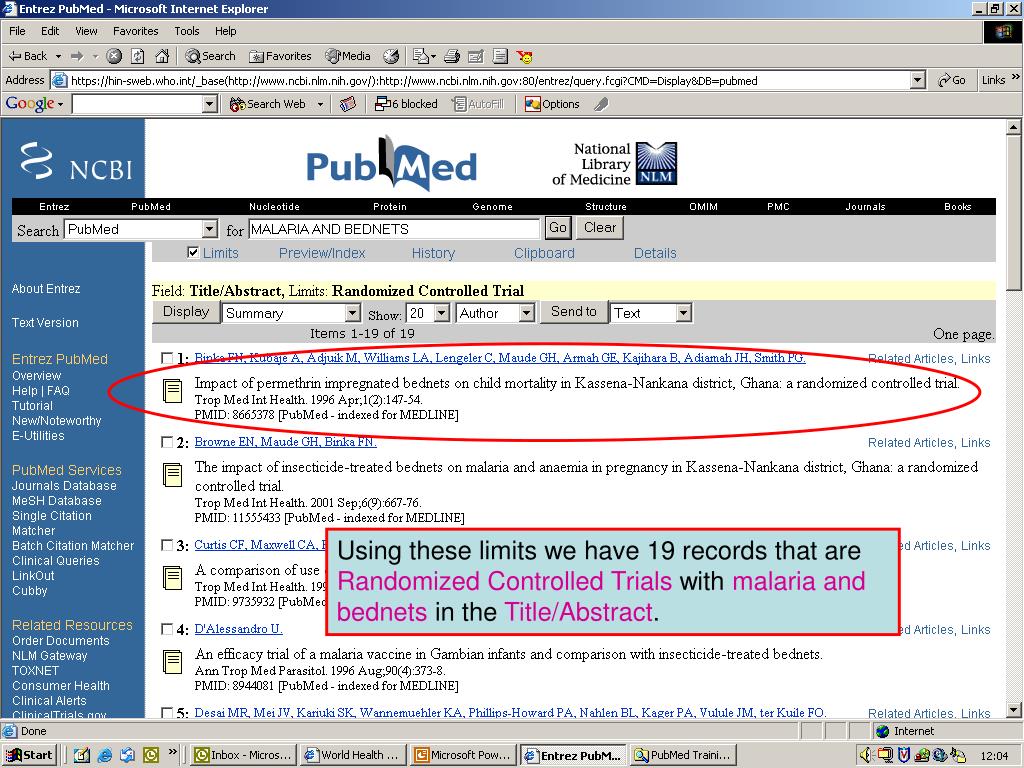This screenshot has height=768, width=1024.
Task: Click the IE Back arrow button
Action: 27,56
